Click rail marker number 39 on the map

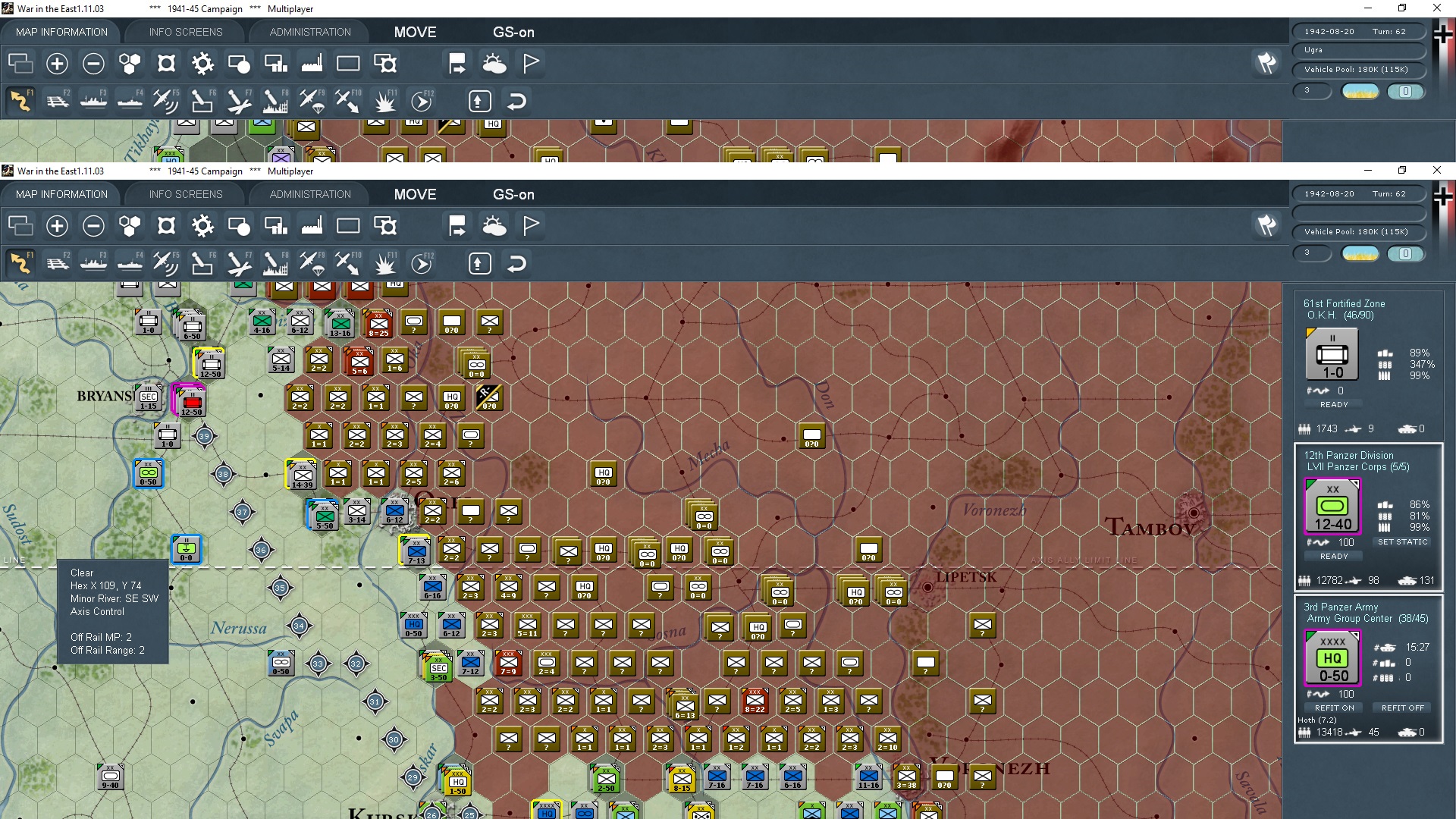tap(204, 436)
